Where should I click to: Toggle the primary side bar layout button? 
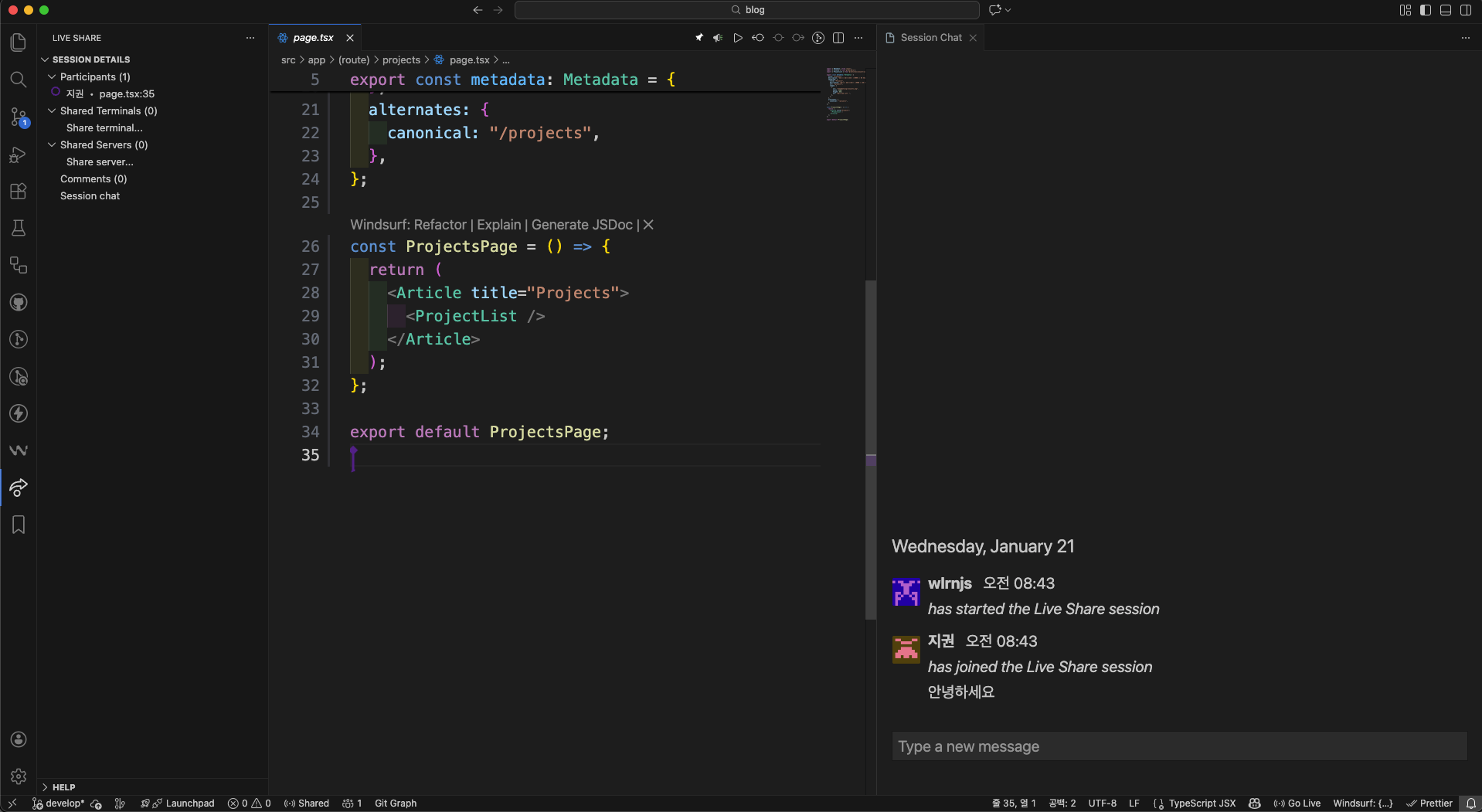[x=1426, y=10]
